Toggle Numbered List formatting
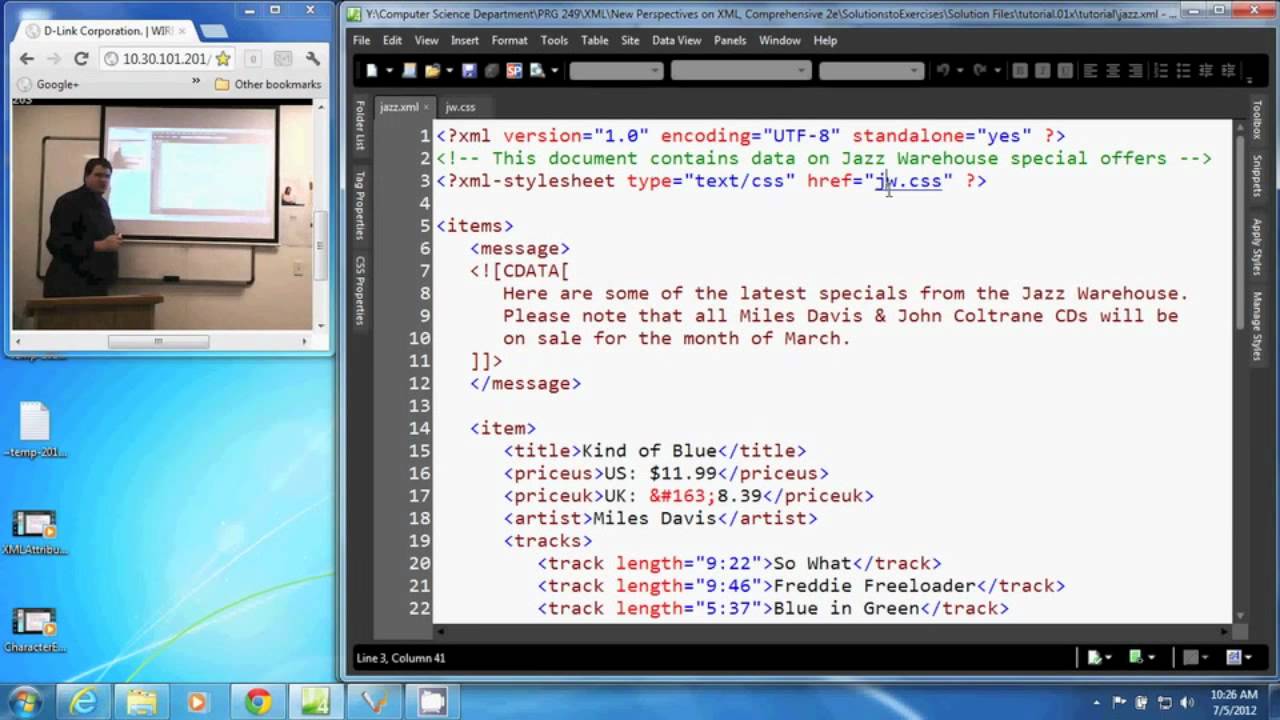The width and height of the screenshot is (1280, 720). click(1161, 70)
